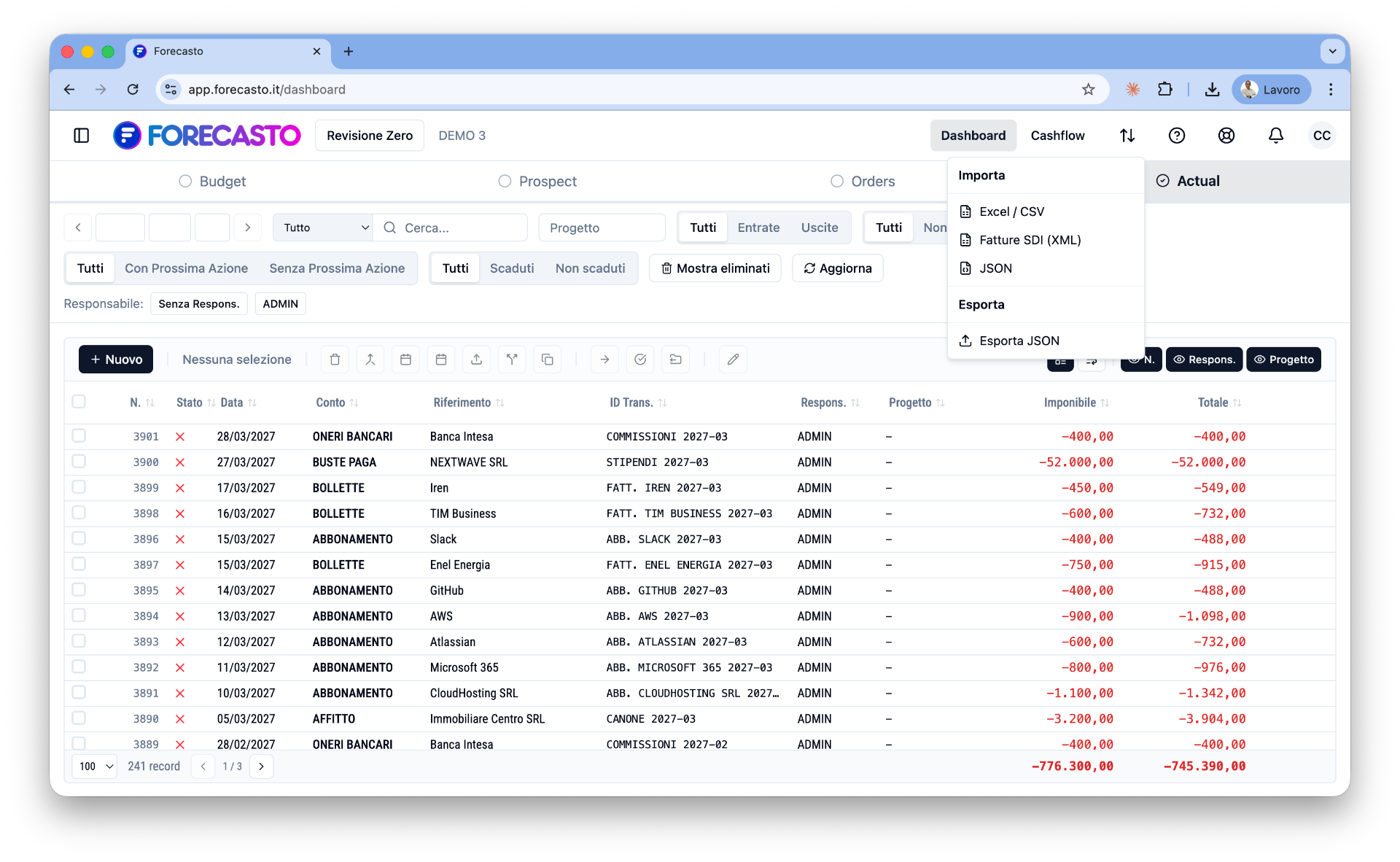This screenshot has width=1400, height=862.
Task: Check the select-all checkbox in the table header
Action: [79, 401]
